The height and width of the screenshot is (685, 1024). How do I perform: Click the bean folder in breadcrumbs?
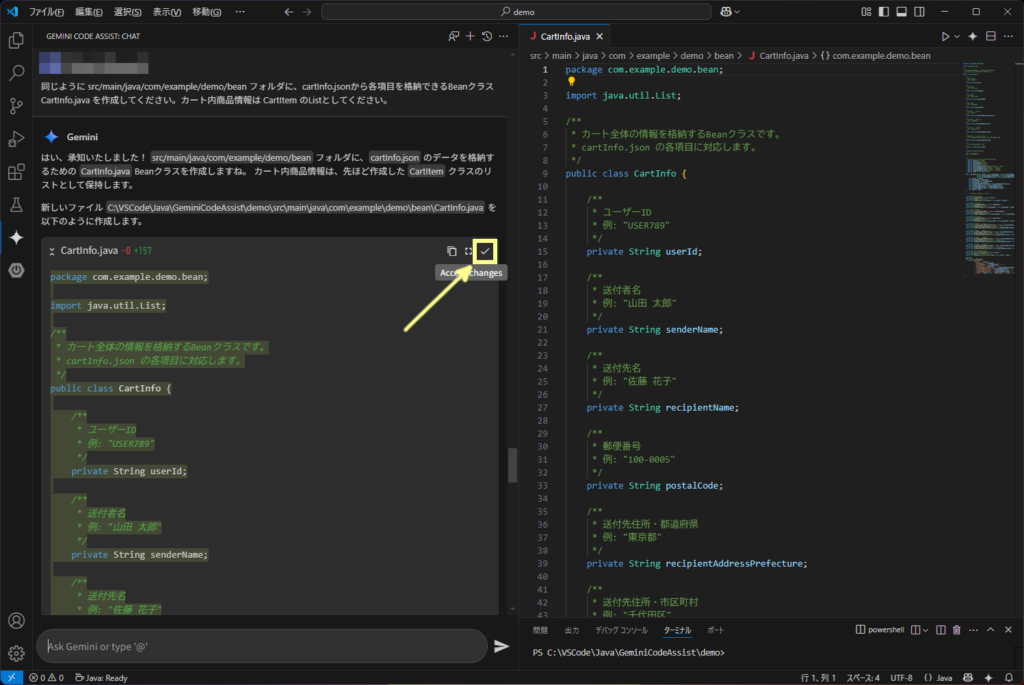point(724,56)
